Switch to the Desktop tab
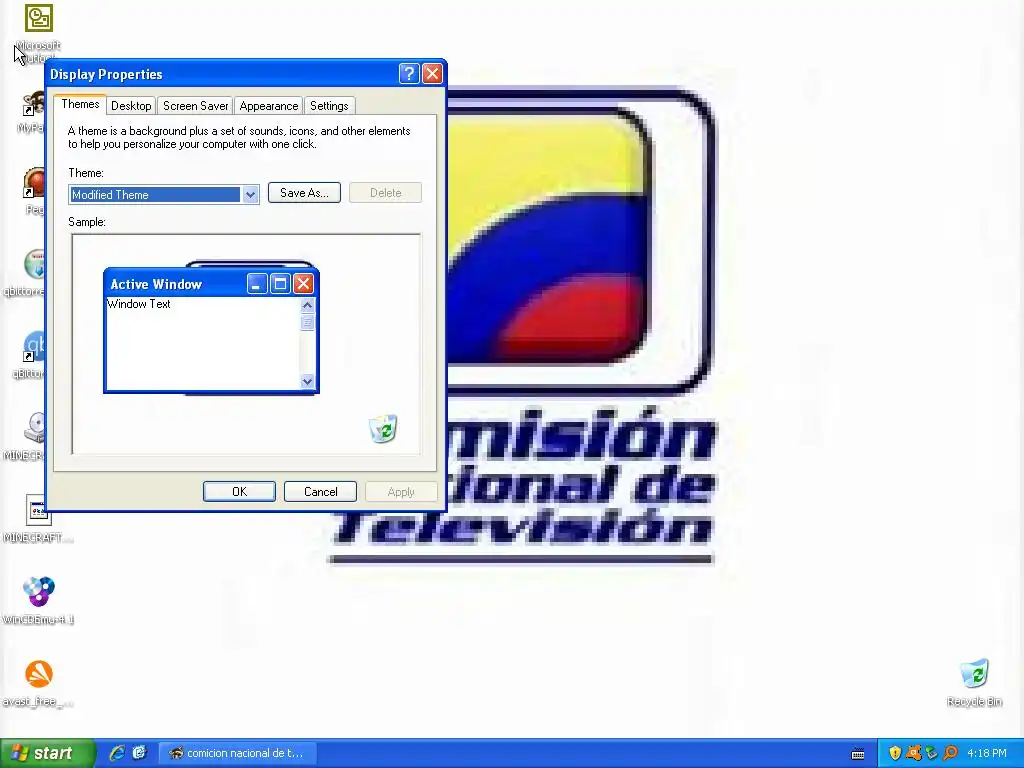Screen dimensions: 1024x768 131,106
